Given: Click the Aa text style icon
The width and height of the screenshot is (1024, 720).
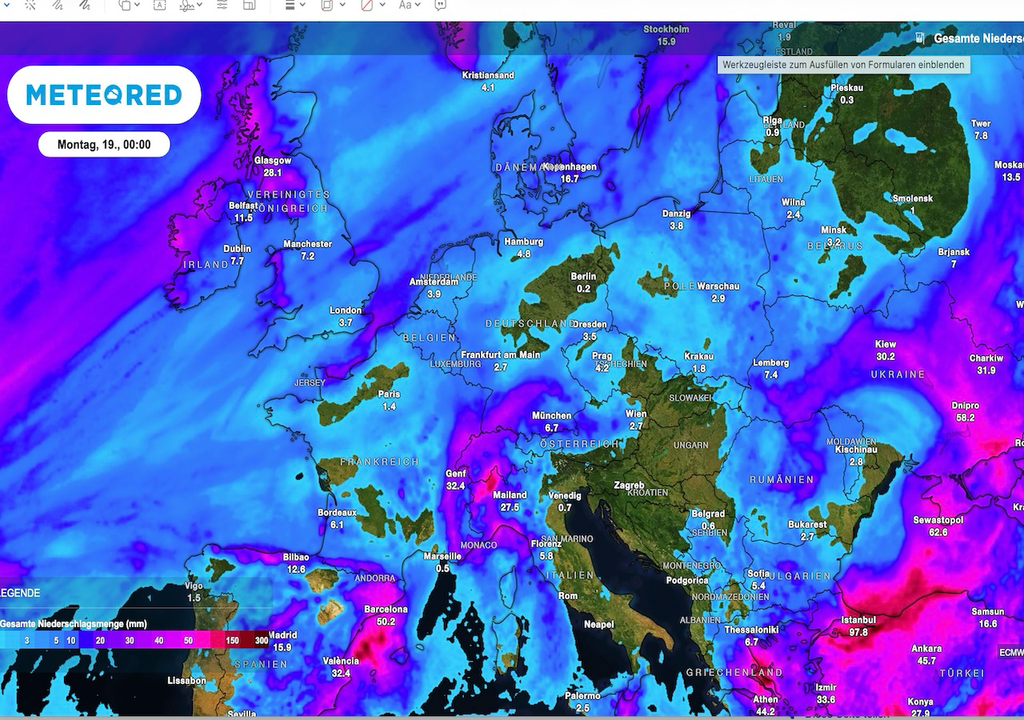Looking at the screenshot, I should click(405, 5).
